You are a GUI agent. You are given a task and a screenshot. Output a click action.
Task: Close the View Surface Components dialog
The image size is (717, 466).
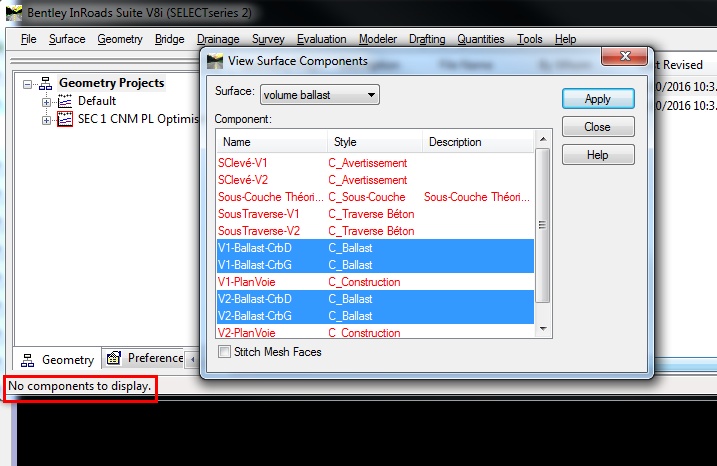[625, 56]
